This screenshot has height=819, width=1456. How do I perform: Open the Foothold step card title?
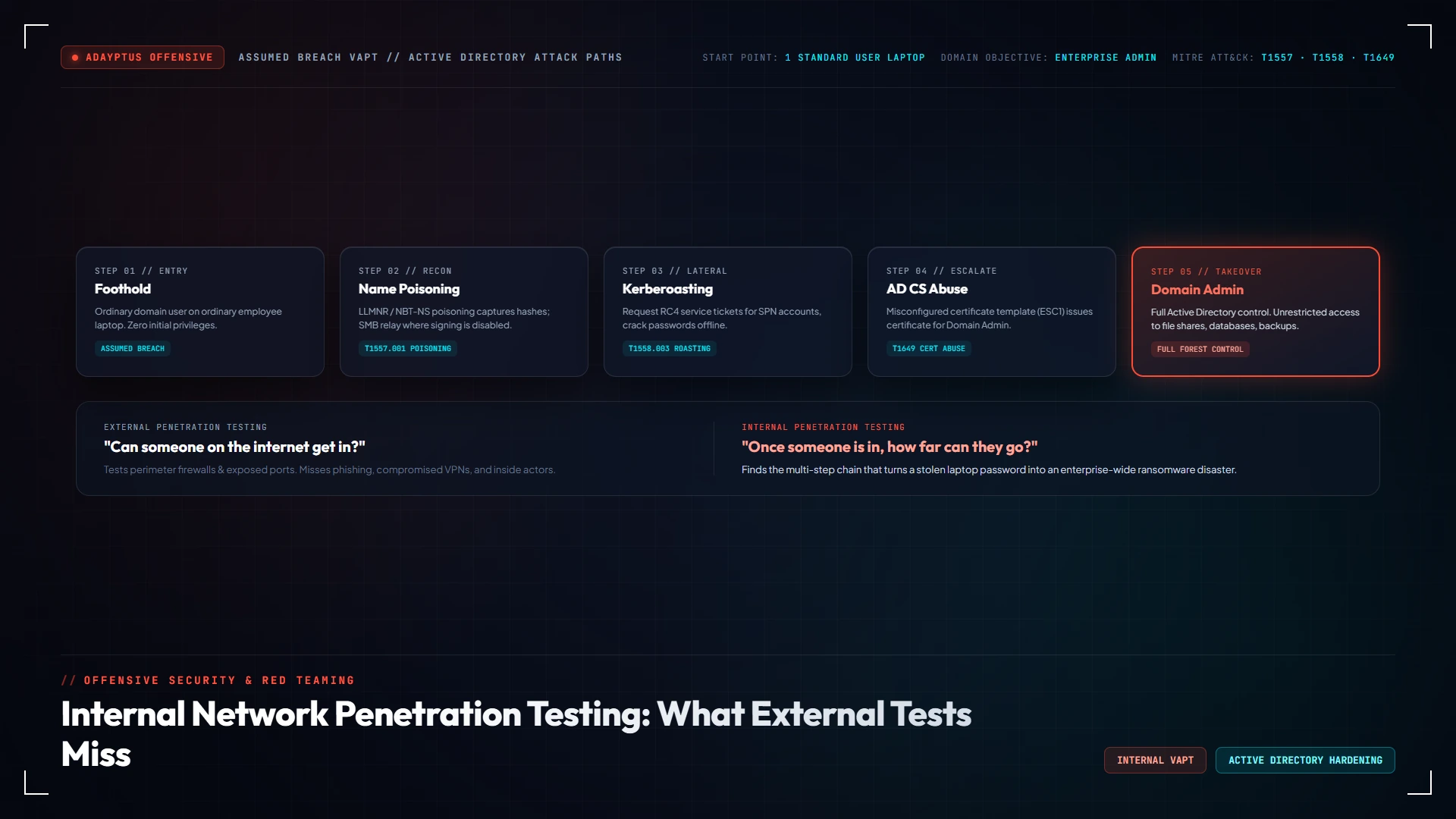pyautogui.click(x=123, y=289)
